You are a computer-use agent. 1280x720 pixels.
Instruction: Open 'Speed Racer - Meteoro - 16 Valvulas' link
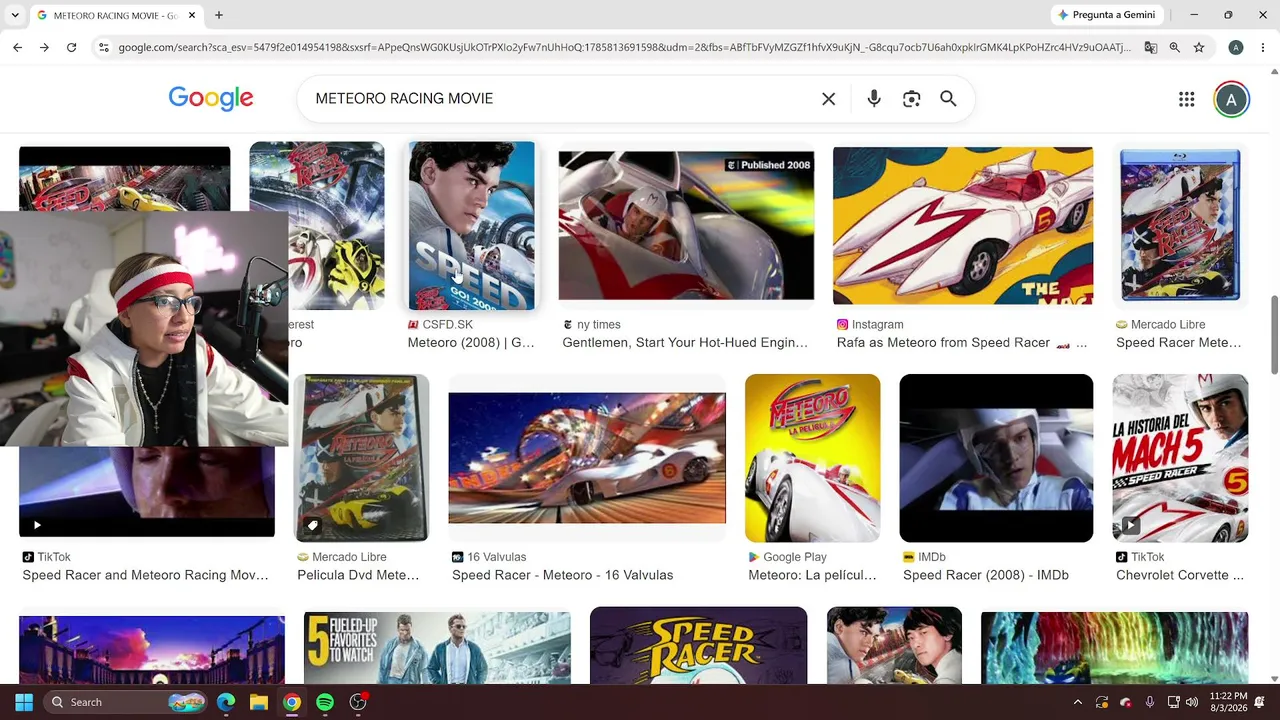click(562, 575)
